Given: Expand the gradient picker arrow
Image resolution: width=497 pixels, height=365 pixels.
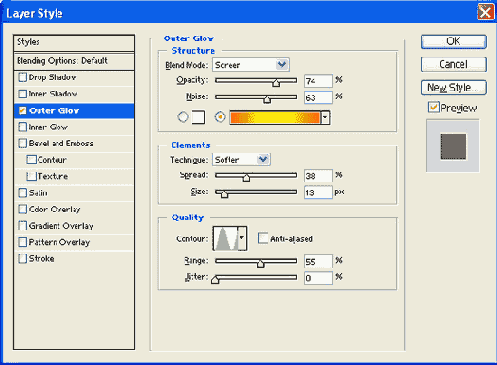Looking at the screenshot, I should [325, 118].
